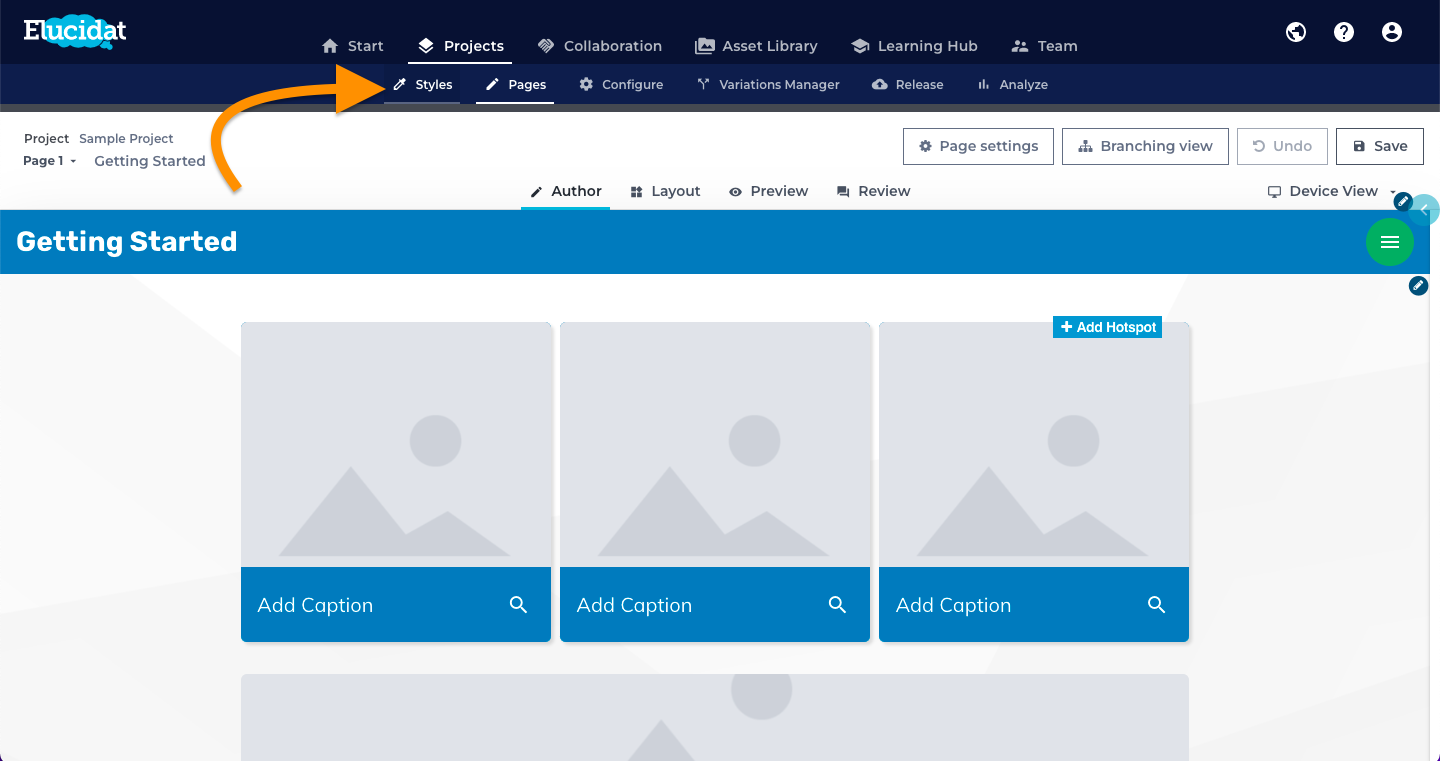Open the language globe icon
1440x761 pixels.
1296,32
